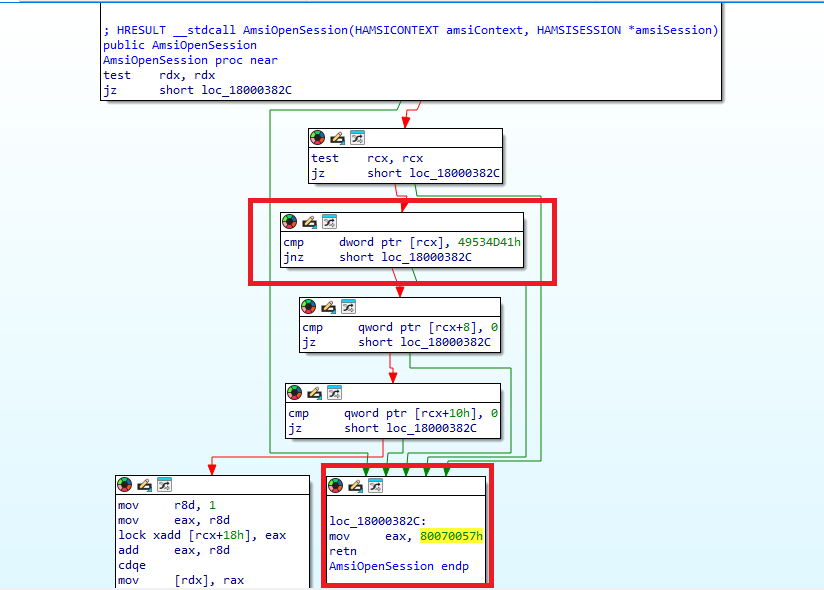This screenshot has width=824, height=590.
Task: Click jz line below '[rcx+10h]' compare
Action: 383,428
